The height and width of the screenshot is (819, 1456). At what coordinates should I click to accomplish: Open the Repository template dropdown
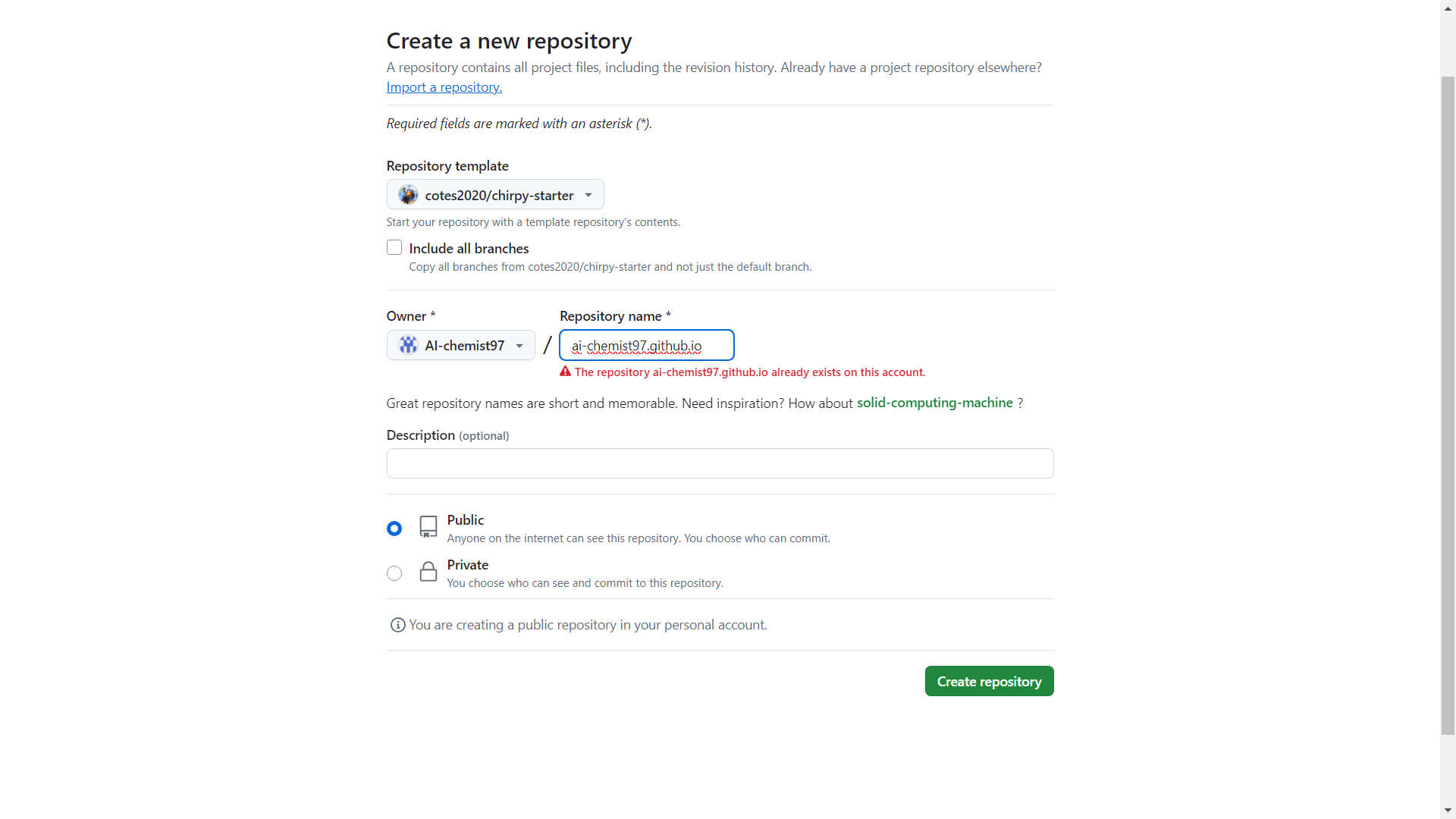(495, 195)
